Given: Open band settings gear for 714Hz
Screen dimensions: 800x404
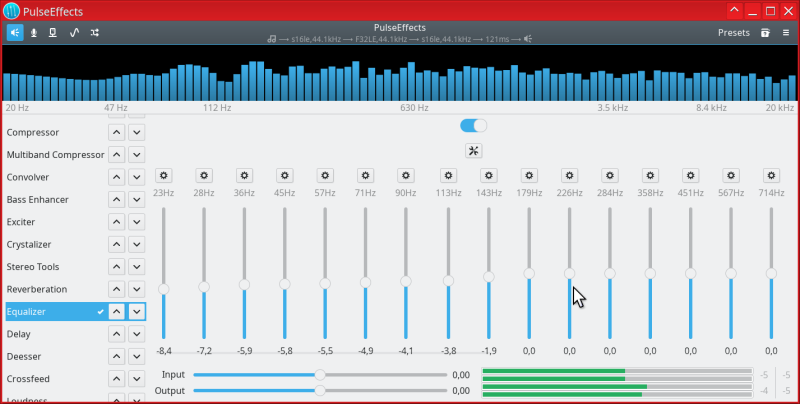Looking at the screenshot, I should click(771, 175).
